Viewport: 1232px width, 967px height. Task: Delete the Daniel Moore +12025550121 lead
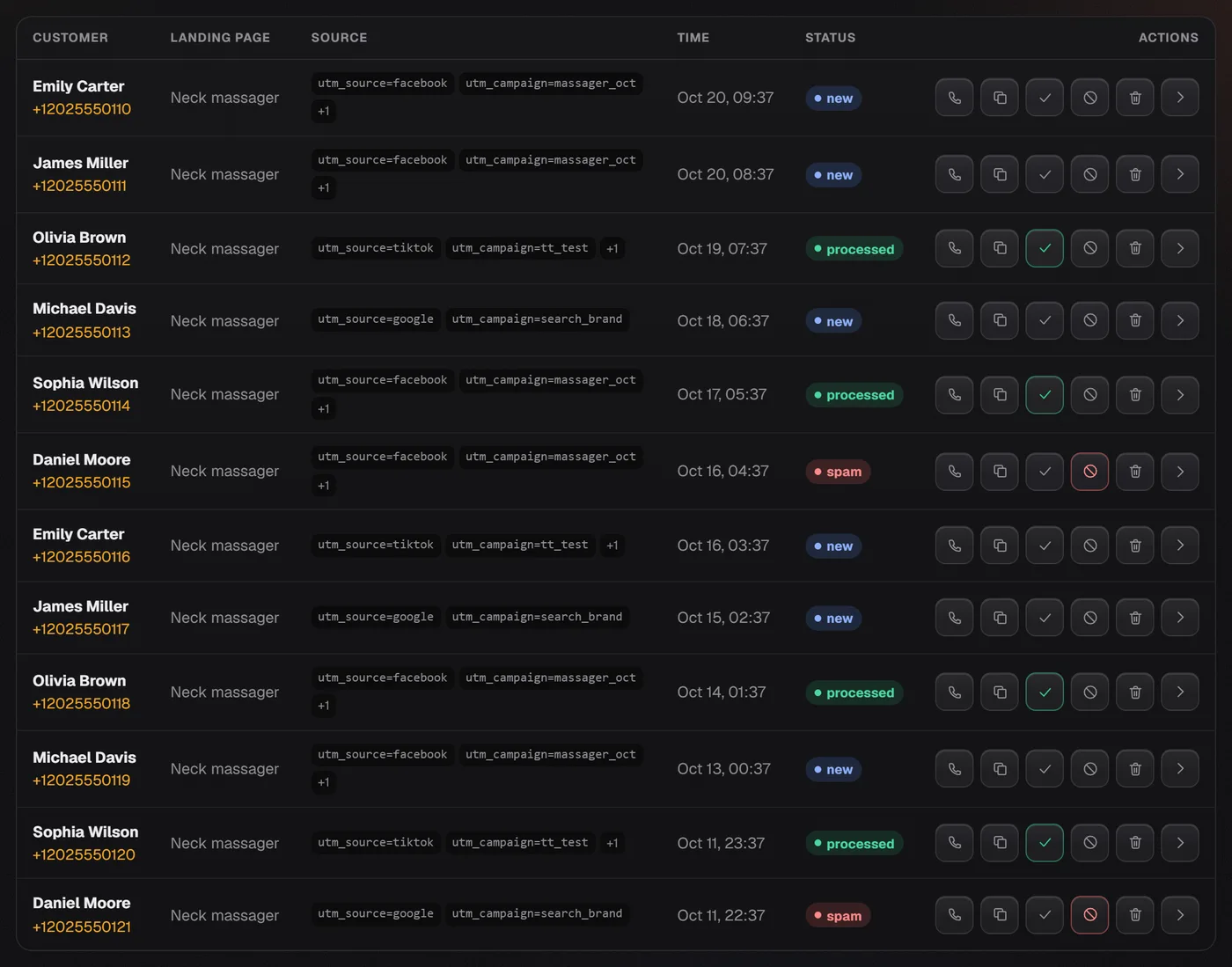1135,915
